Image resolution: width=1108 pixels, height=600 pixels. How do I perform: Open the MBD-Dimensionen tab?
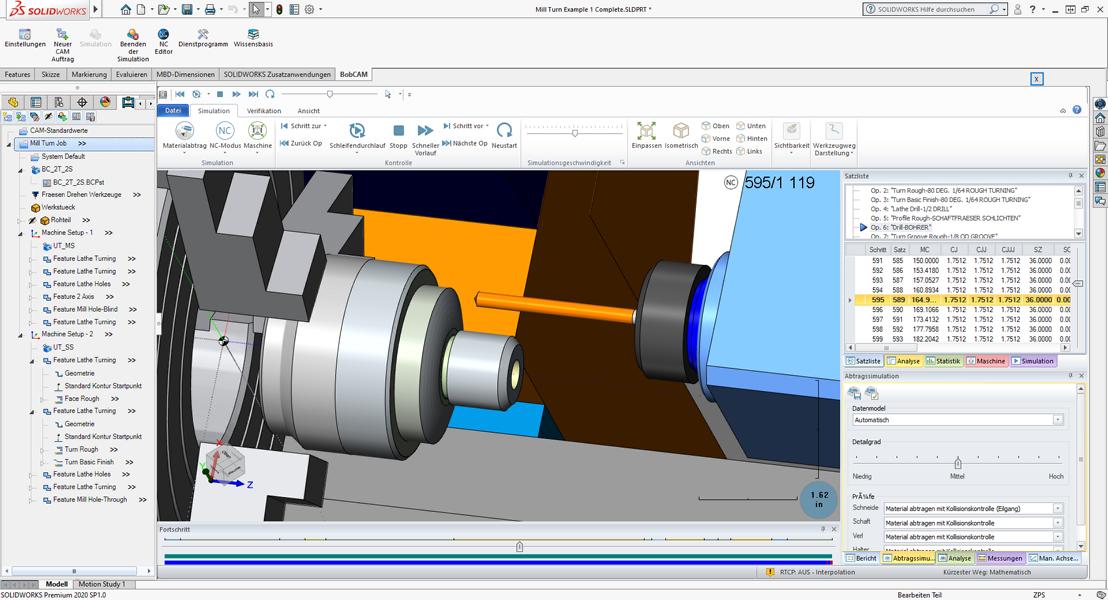(185, 74)
